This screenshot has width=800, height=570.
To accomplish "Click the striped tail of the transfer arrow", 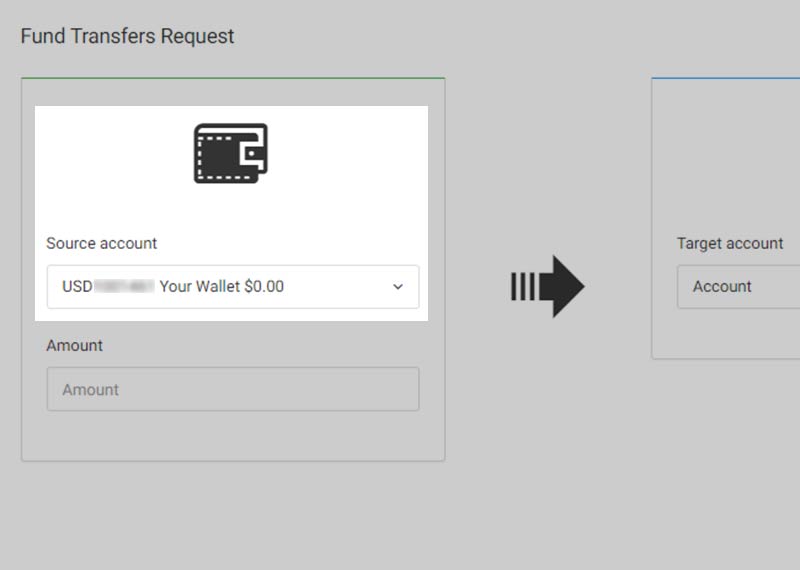I will [x=522, y=287].
